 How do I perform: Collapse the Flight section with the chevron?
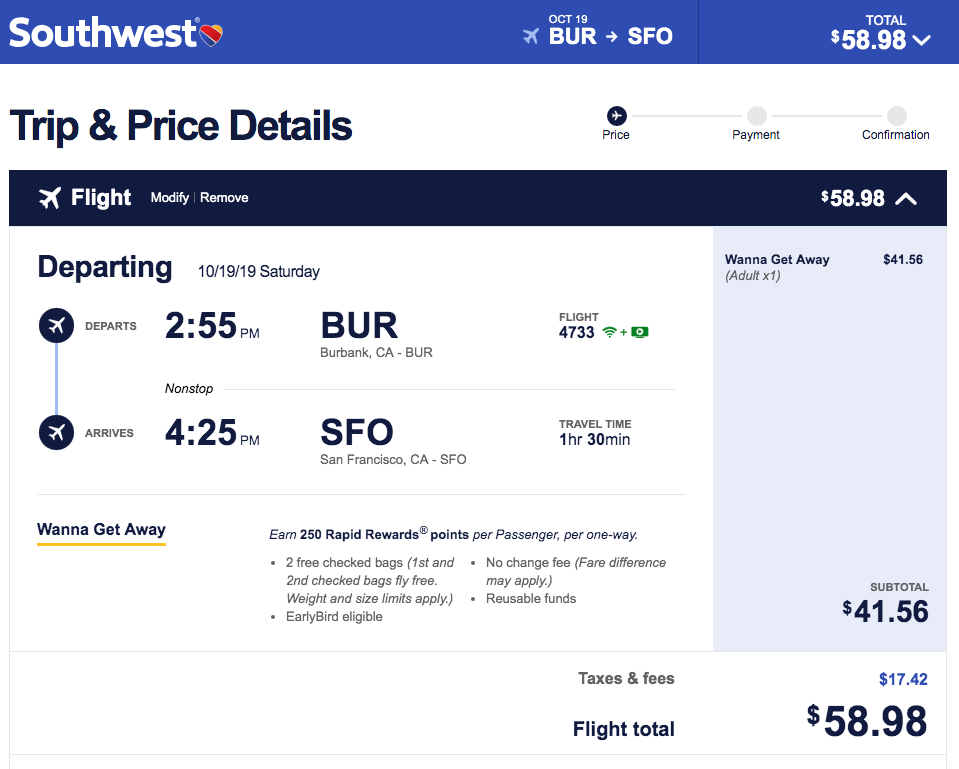tap(906, 198)
